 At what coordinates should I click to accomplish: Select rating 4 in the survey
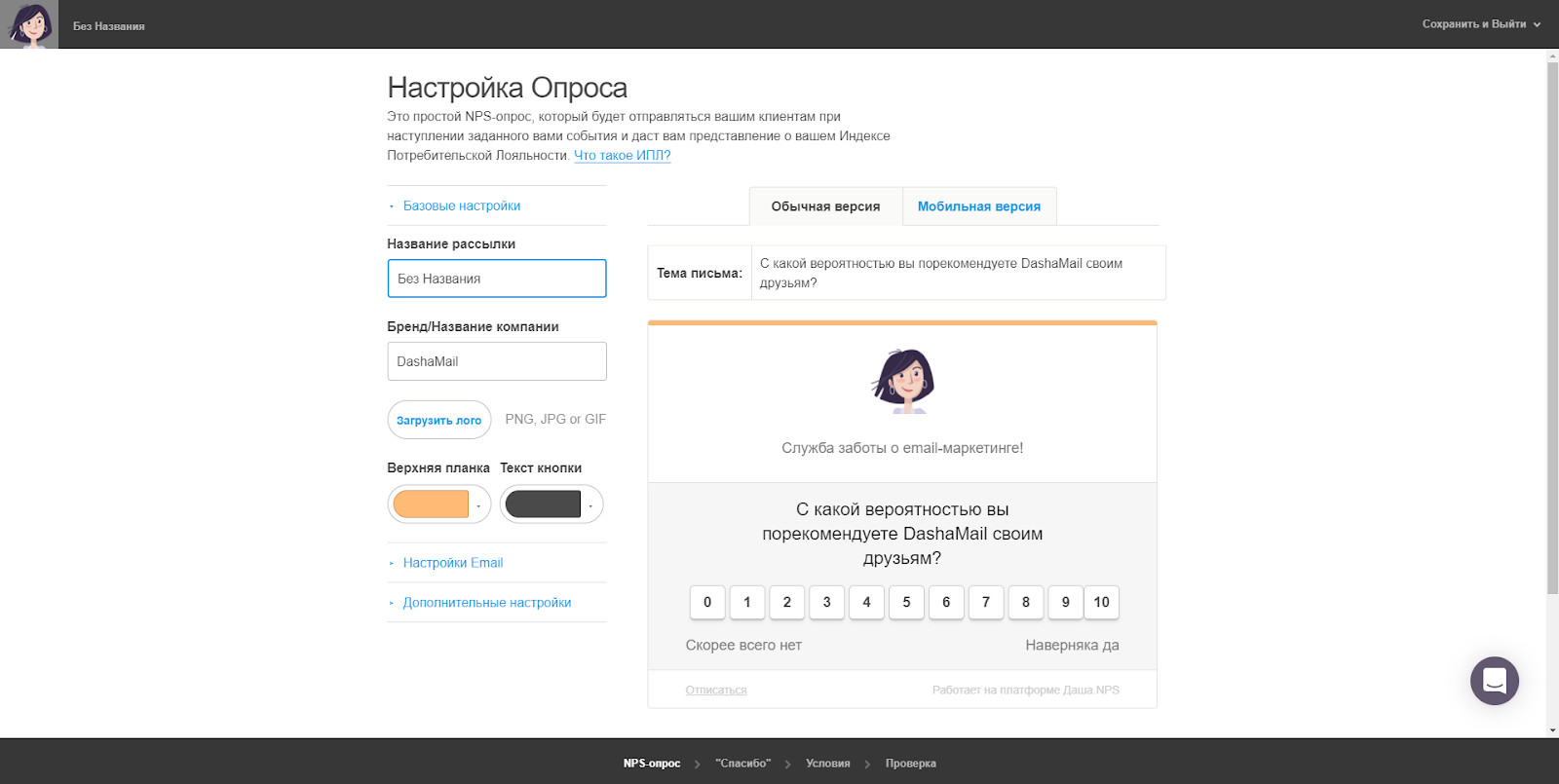[x=866, y=602]
